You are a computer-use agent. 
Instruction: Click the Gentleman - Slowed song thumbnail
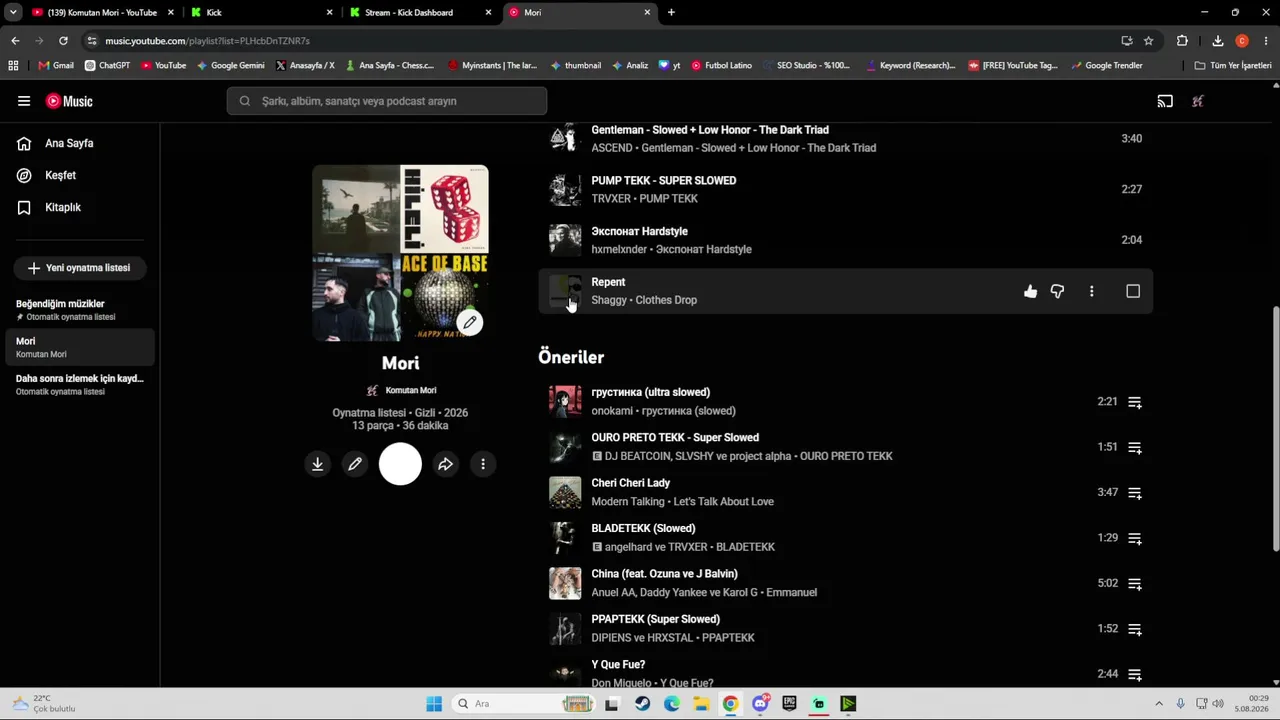tap(565, 138)
